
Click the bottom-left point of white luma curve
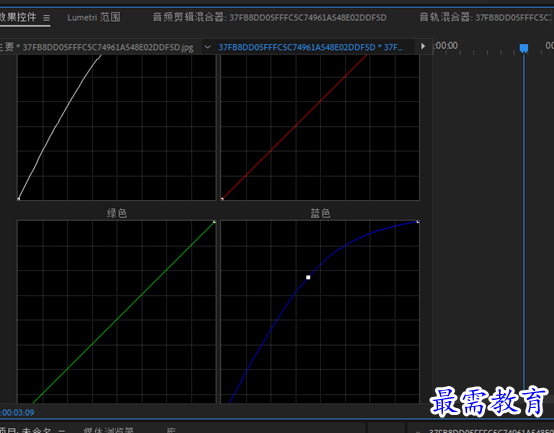click(18, 199)
